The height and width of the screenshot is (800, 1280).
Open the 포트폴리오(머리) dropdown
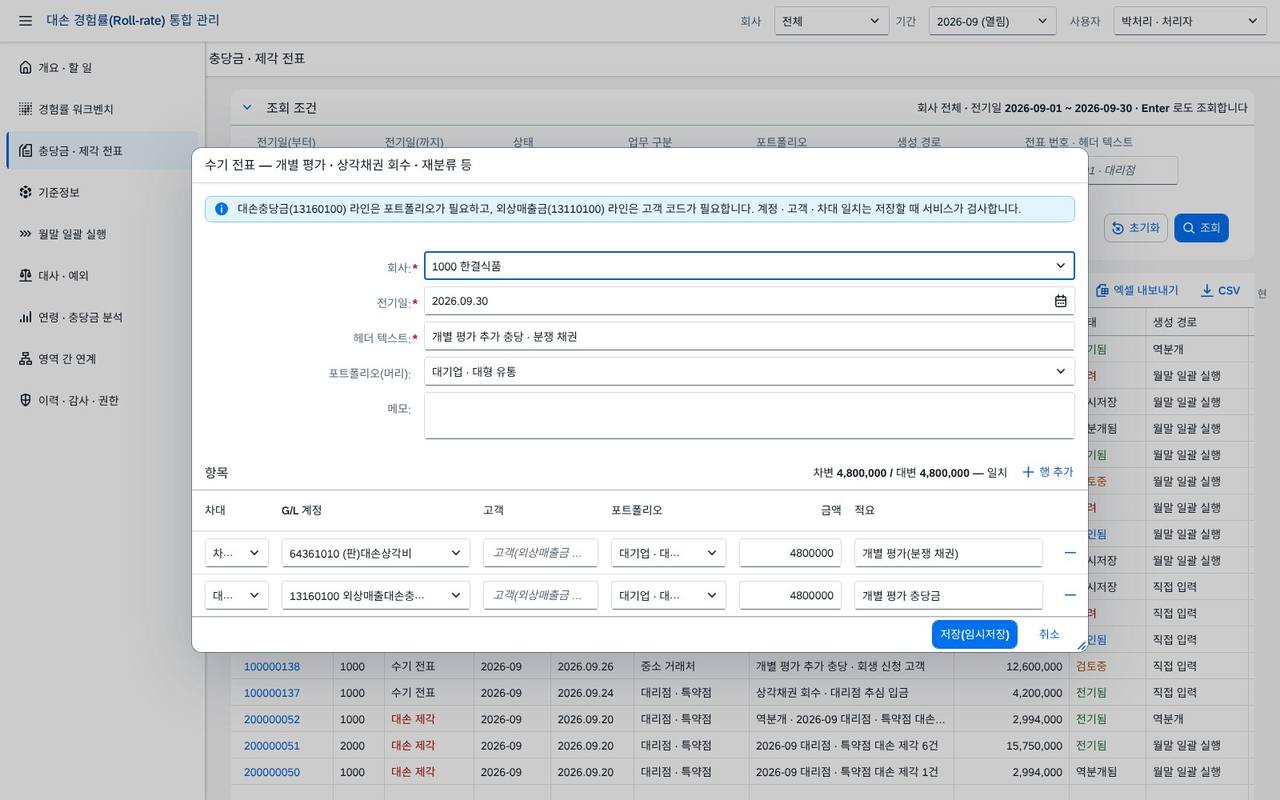coord(749,371)
